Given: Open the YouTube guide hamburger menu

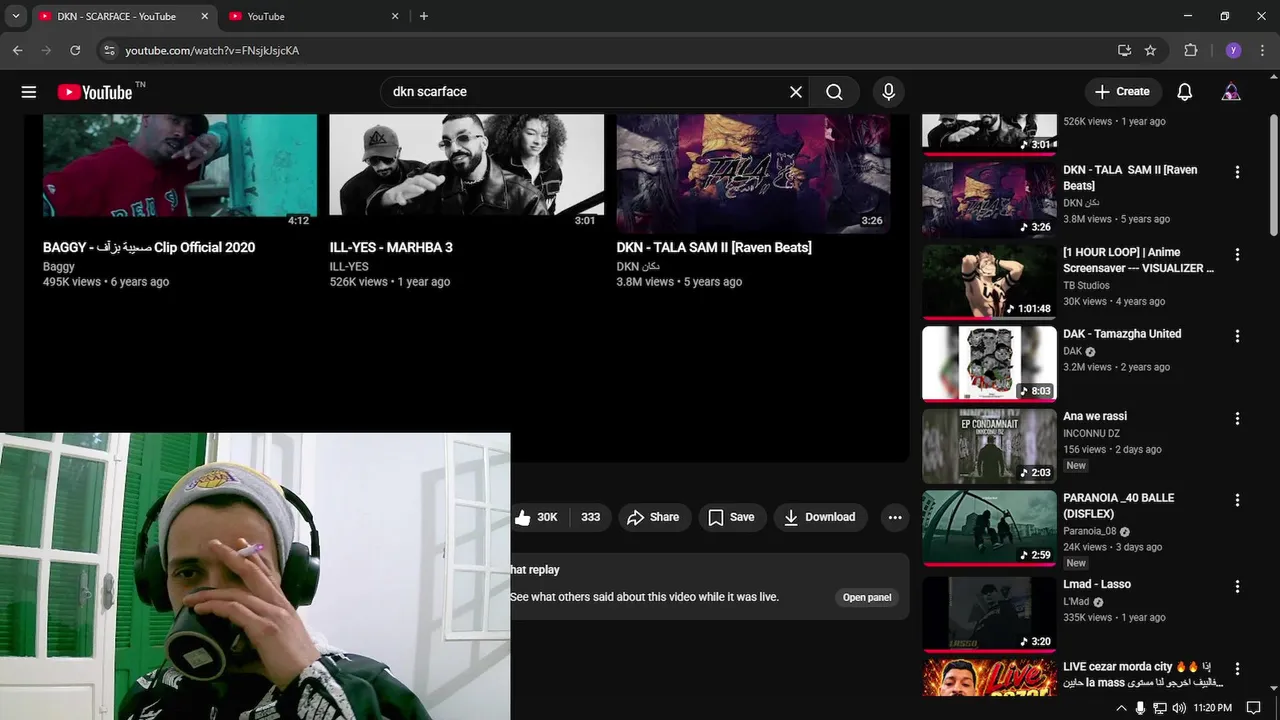Looking at the screenshot, I should [29, 92].
